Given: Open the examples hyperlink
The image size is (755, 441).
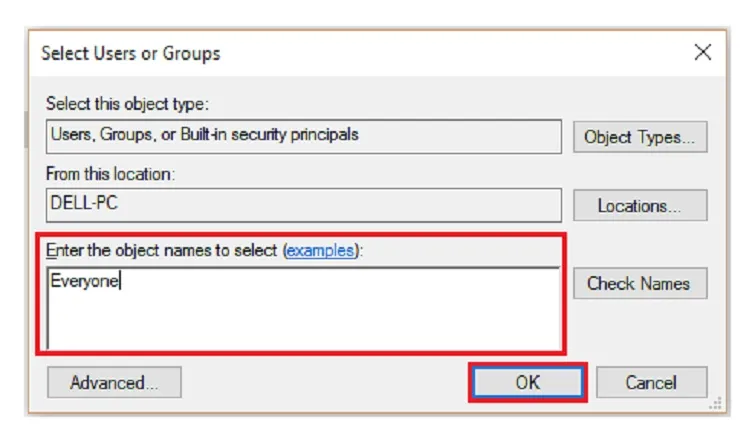Looking at the screenshot, I should tap(320, 251).
